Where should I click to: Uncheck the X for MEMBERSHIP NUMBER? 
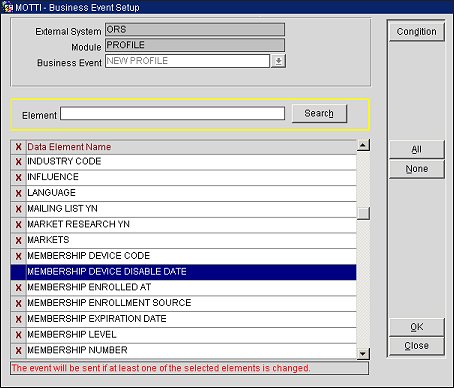[18, 351]
